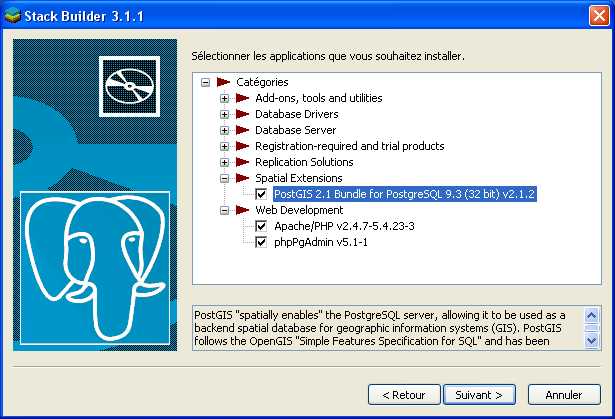Continue with the Suivant button
Viewport: 615px width, 419px height.
479,395
